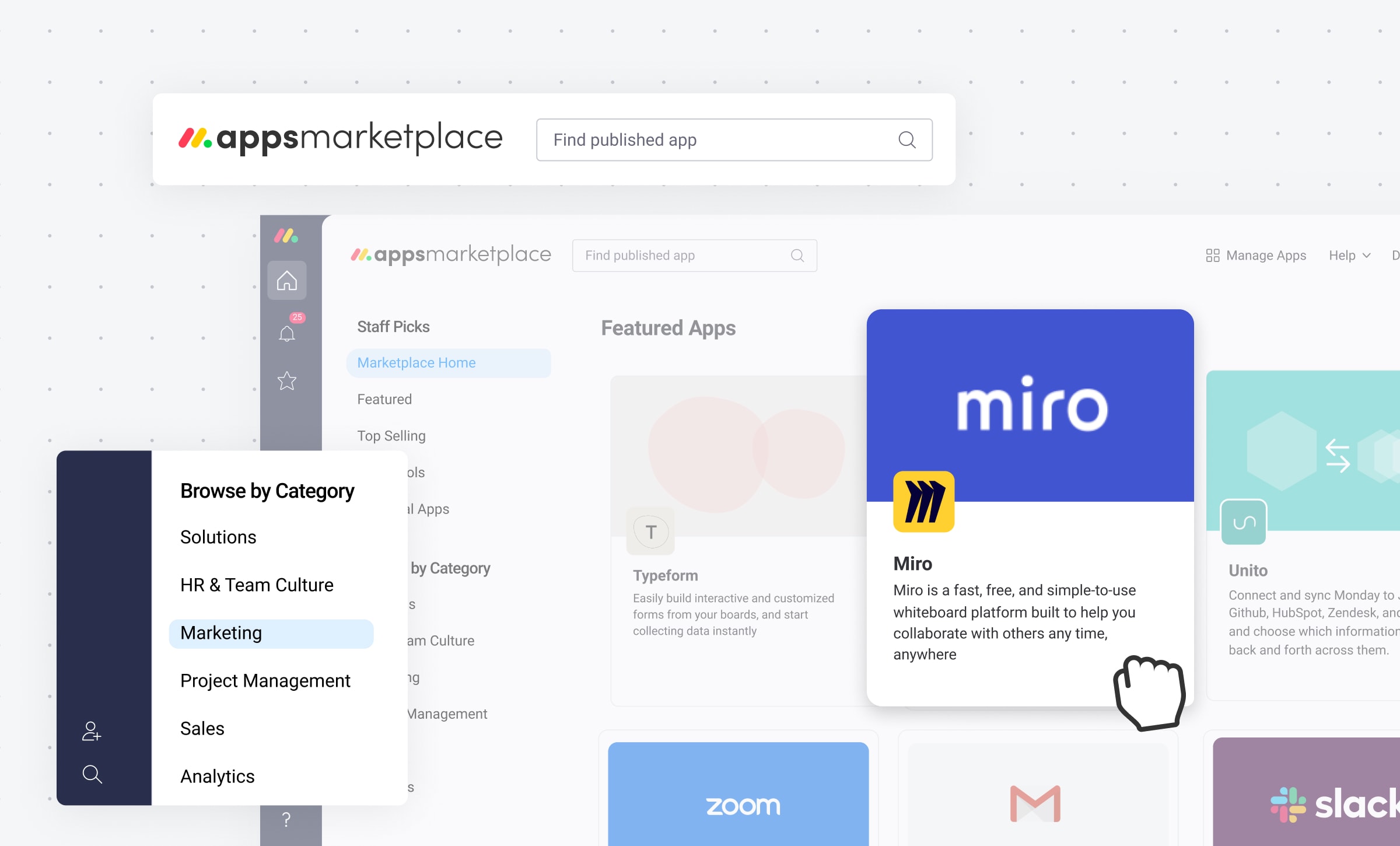
Task: Open the Featured Apps section
Action: click(x=385, y=399)
